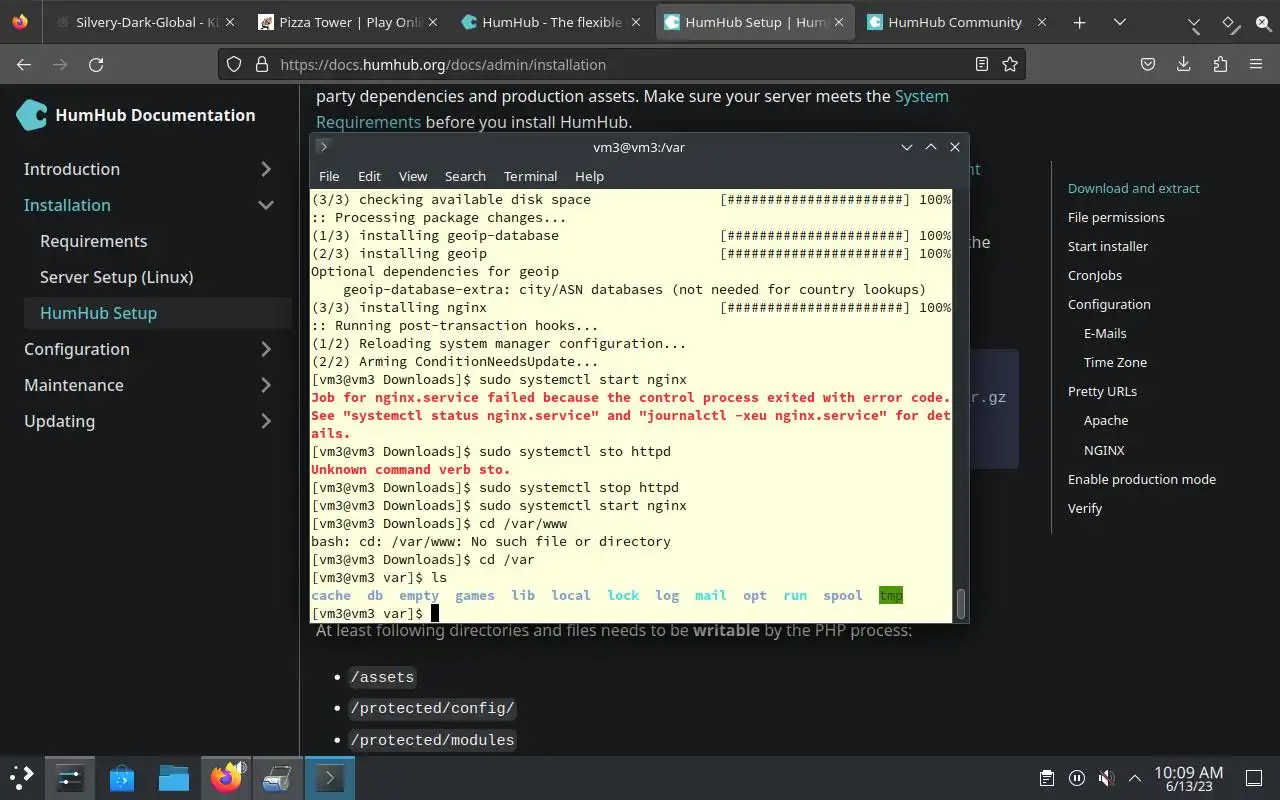
Task: Open the tracking protection shield icon
Action: (x=234, y=64)
